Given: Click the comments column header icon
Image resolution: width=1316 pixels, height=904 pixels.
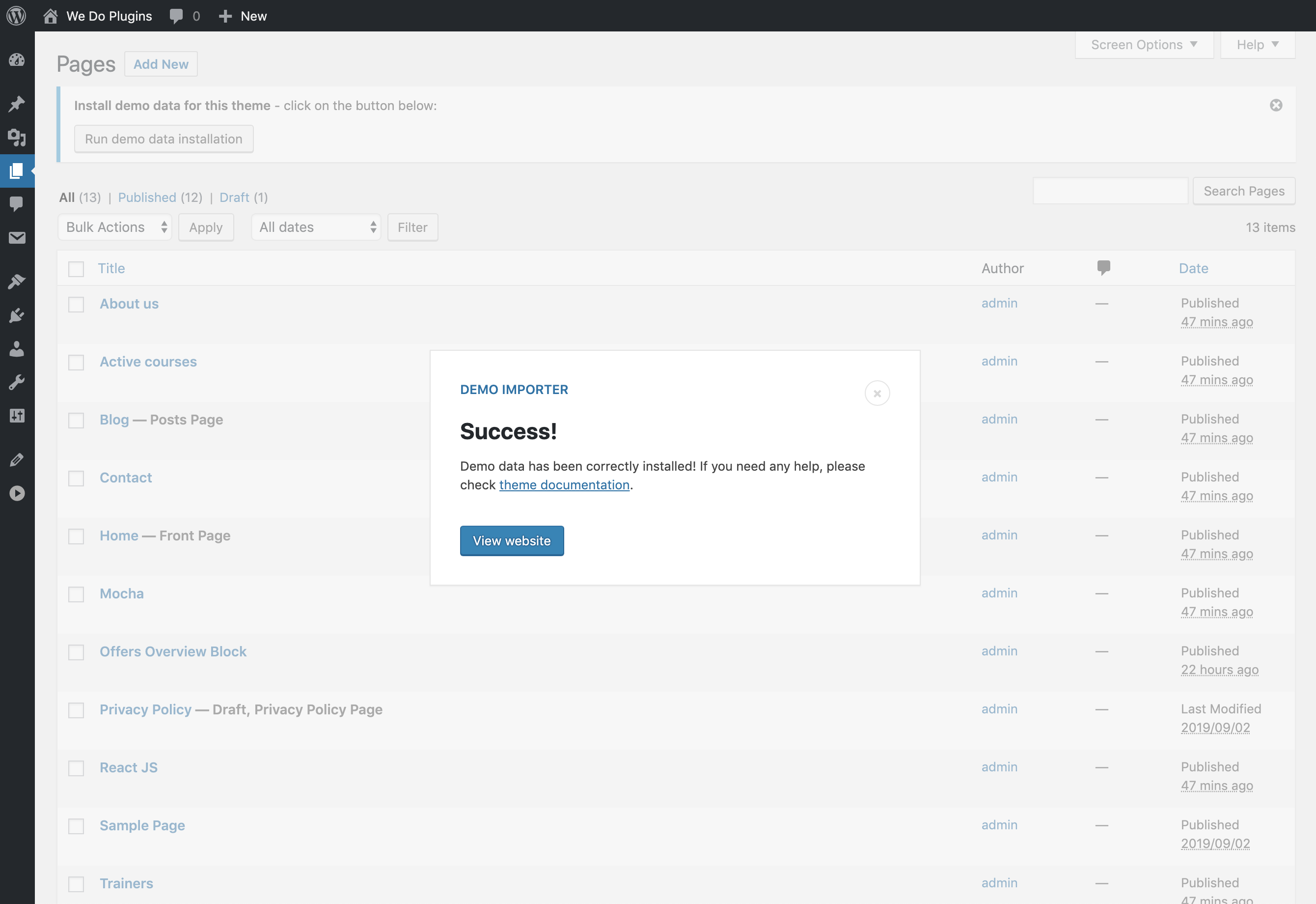Looking at the screenshot, I should (1103, 267).
